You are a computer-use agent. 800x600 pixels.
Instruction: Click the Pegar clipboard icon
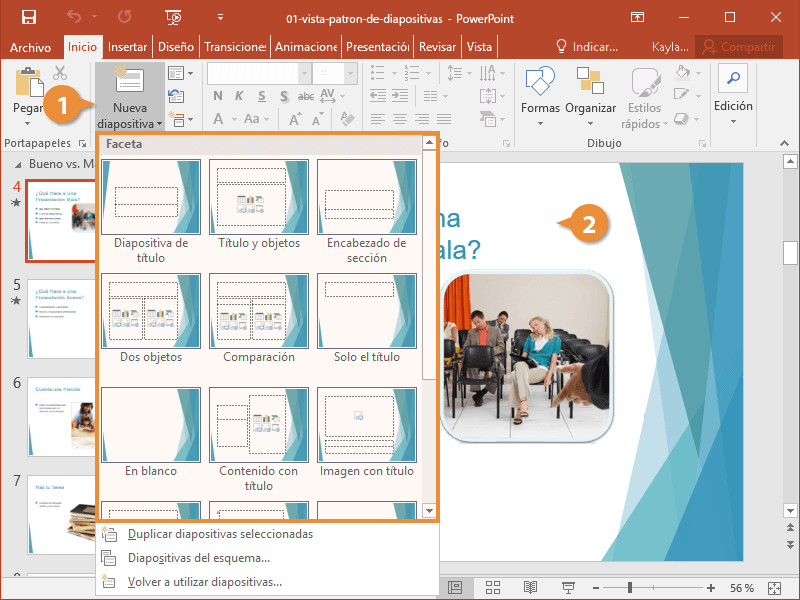pyautogui.click(x=29, y=82)
